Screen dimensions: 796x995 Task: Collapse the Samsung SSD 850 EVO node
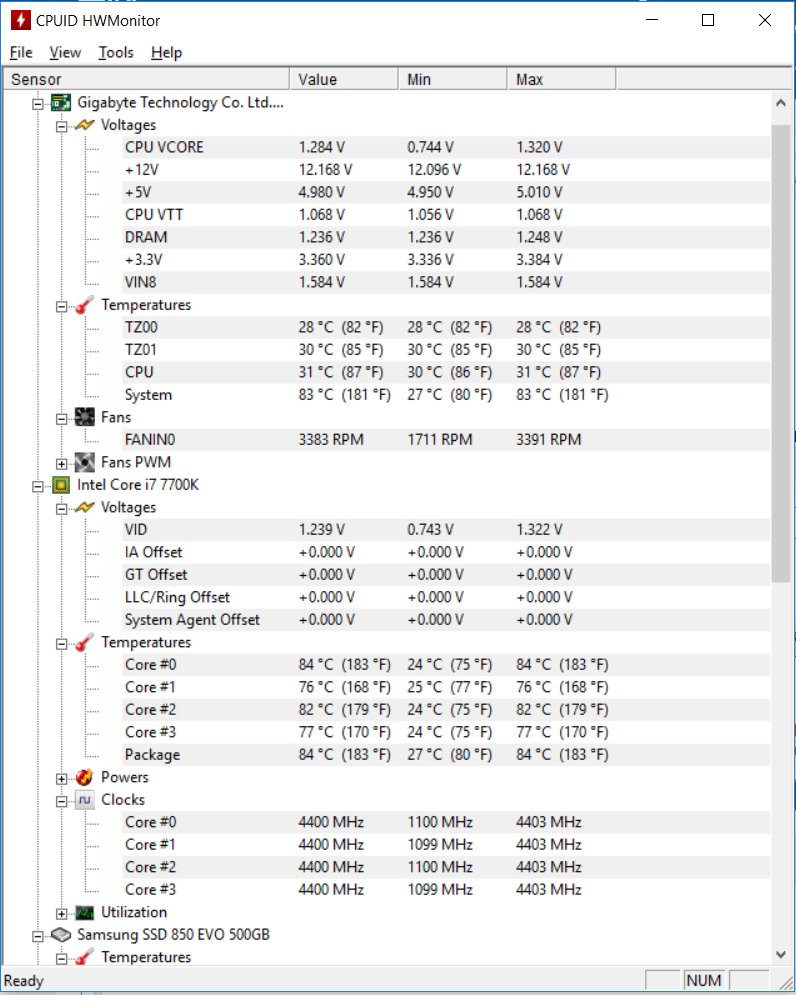tap(38, 936)
